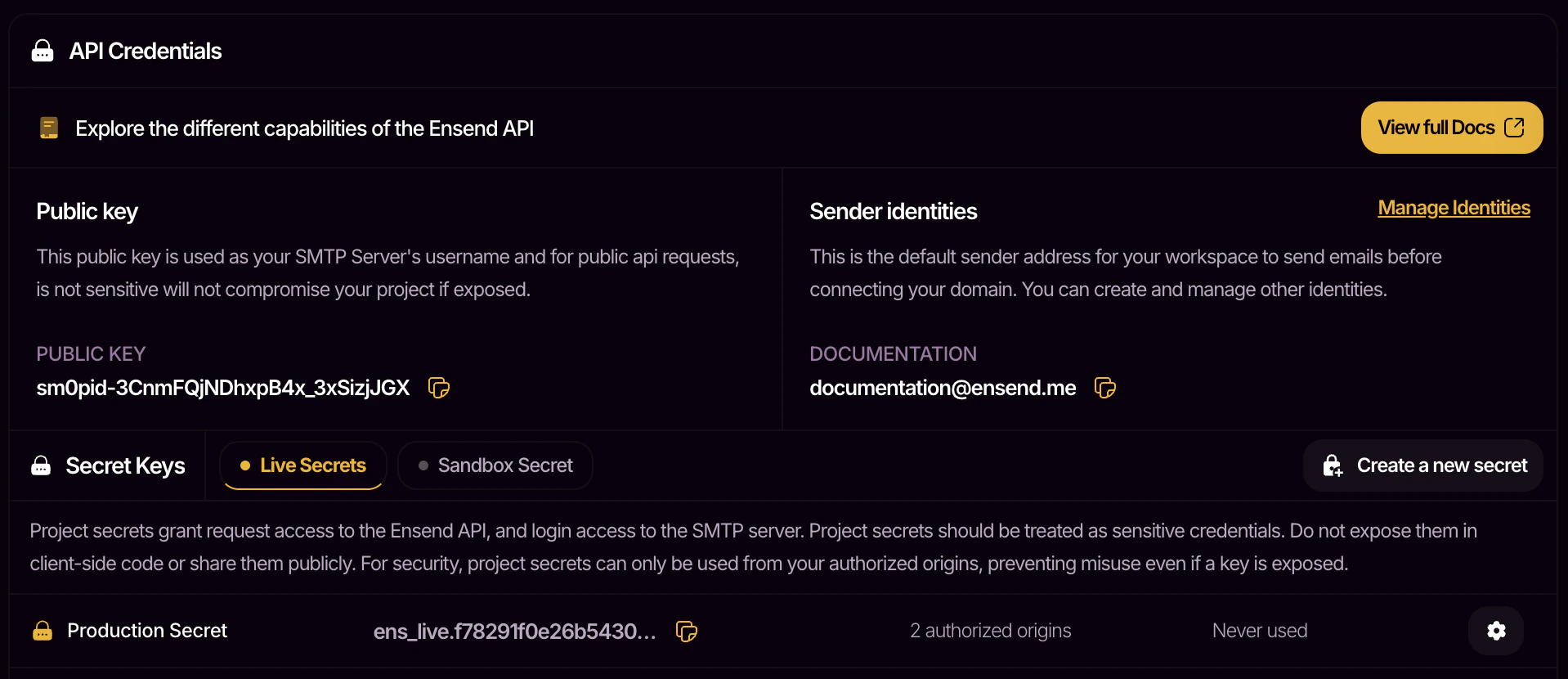Click the DOCUMENTATION field label

894,354
